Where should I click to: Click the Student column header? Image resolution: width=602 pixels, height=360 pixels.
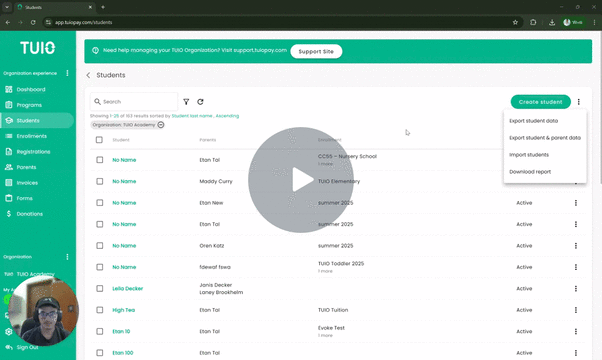click(x=121, y=140)
